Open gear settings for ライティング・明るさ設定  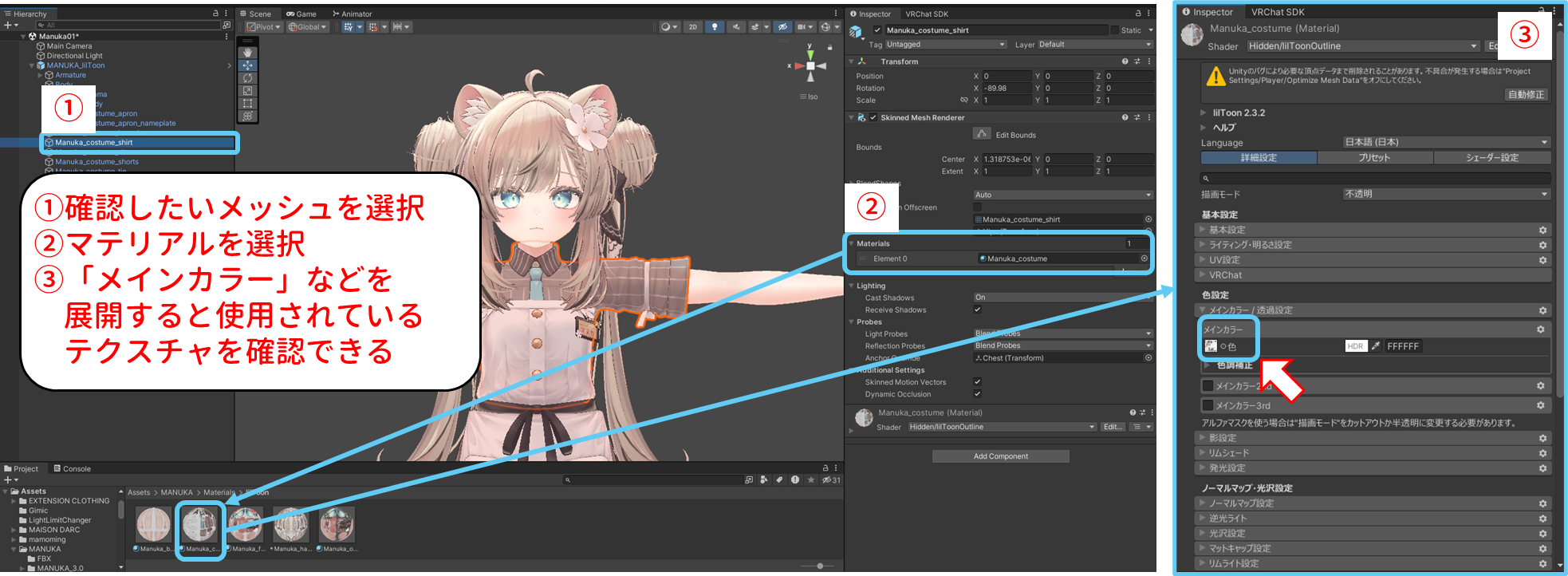click(1542, 245)
